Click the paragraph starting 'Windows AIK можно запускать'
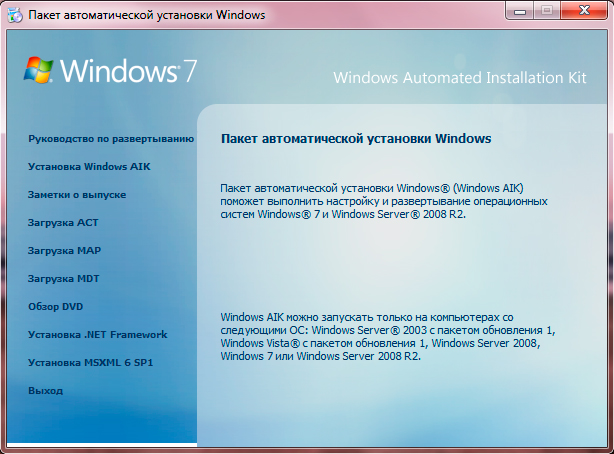Screen dimensions: 614x454 coord(388,336)
